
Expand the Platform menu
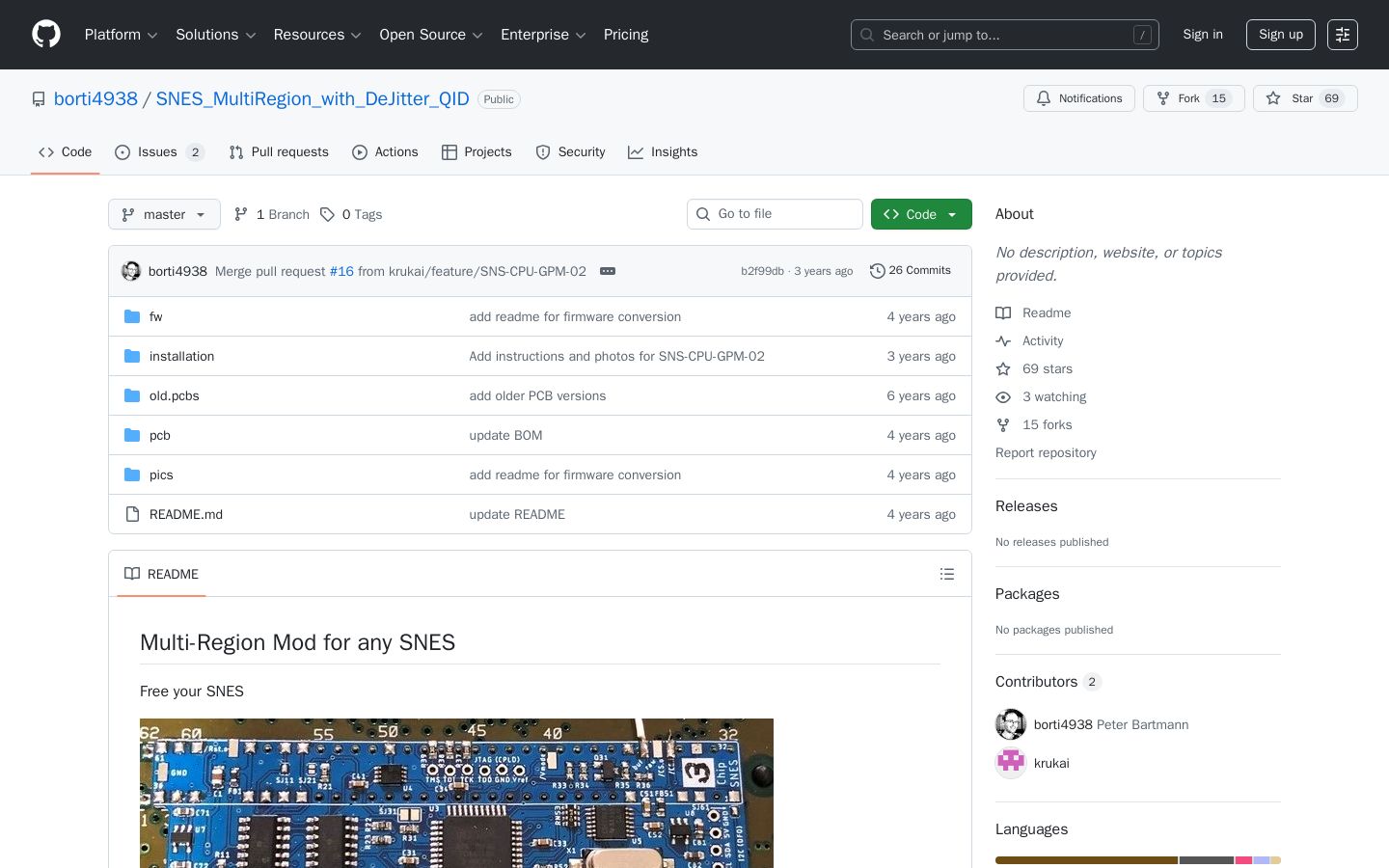click(x=122, y=35)
